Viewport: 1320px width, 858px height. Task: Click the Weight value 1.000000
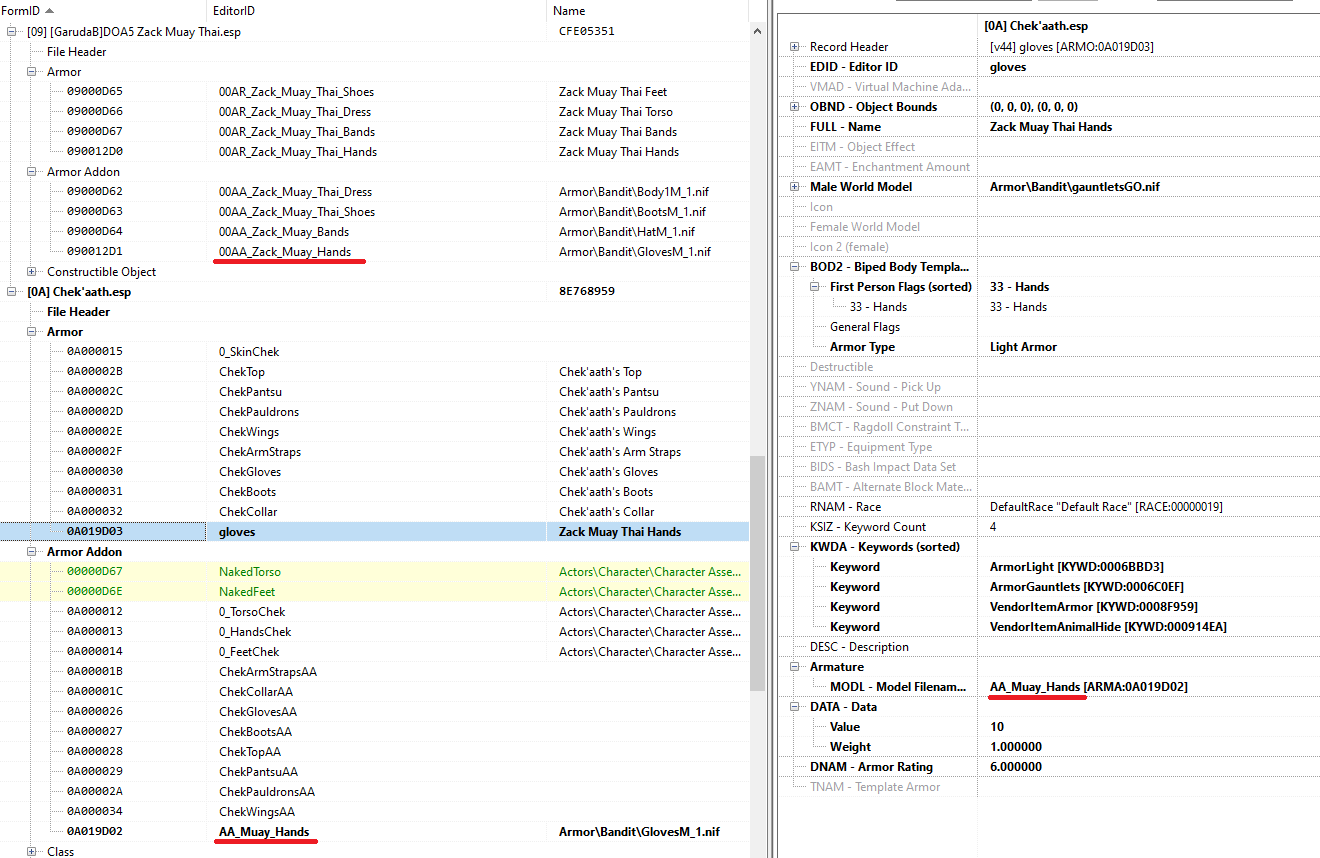pyautogui.click(x=1016, y=747)
